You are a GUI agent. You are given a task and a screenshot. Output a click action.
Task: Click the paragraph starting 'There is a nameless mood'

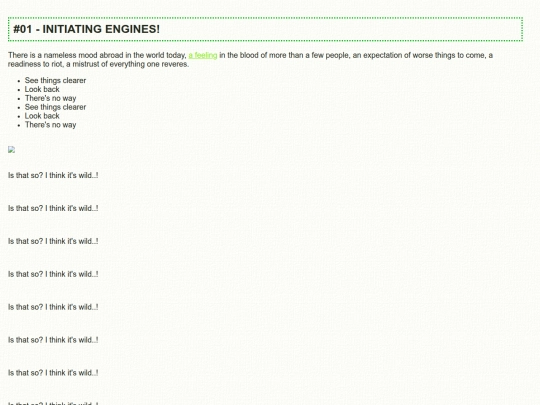[x=250, y=60]
